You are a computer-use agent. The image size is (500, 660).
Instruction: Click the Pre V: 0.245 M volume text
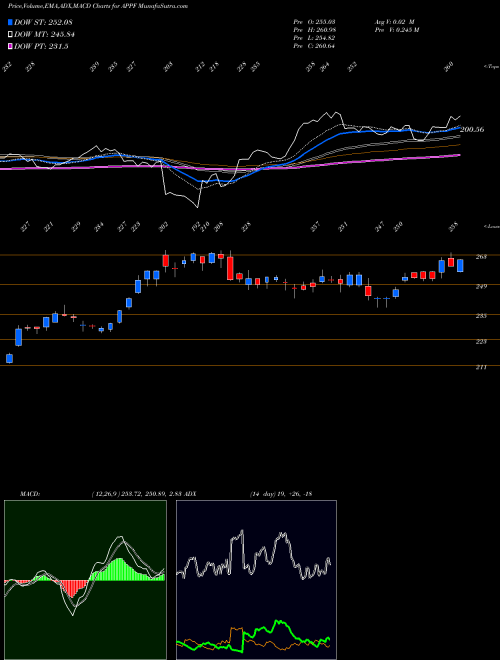click(x=396, y=30)
